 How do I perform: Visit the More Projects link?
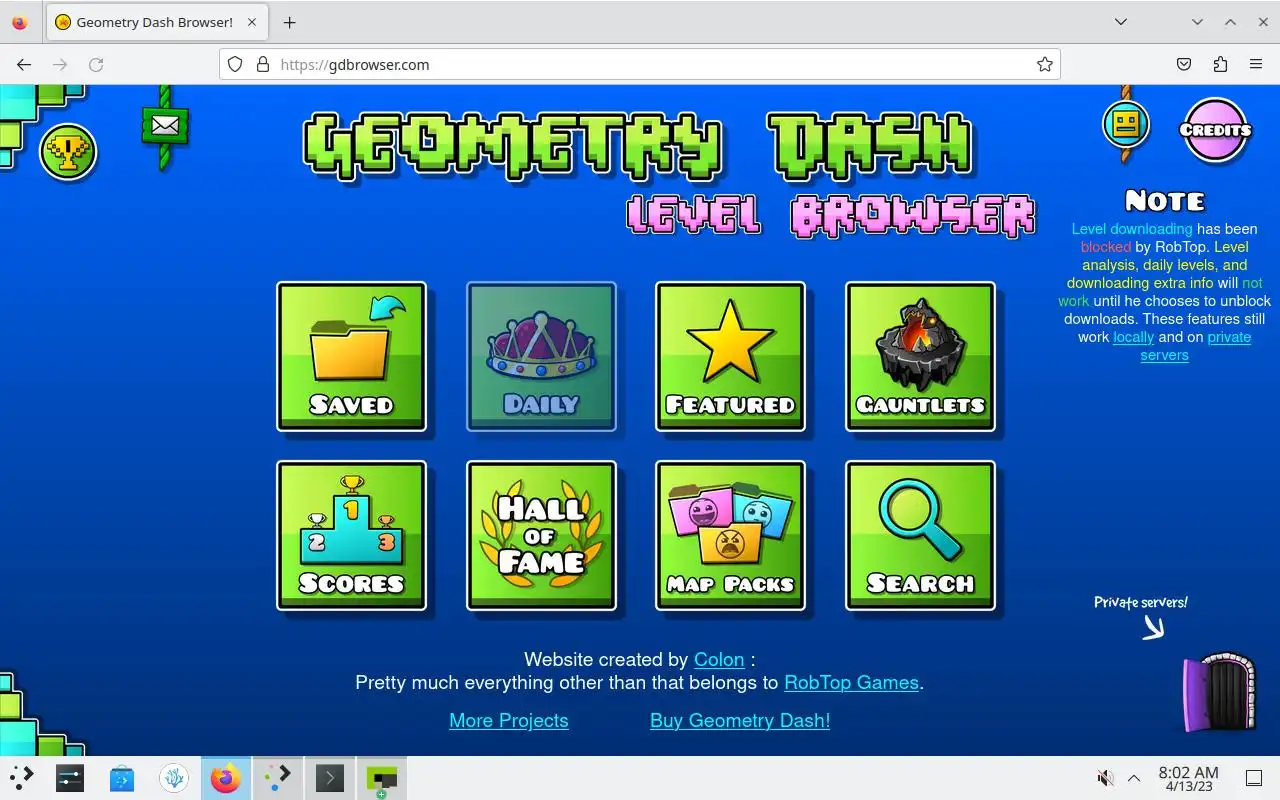[509, 721]
